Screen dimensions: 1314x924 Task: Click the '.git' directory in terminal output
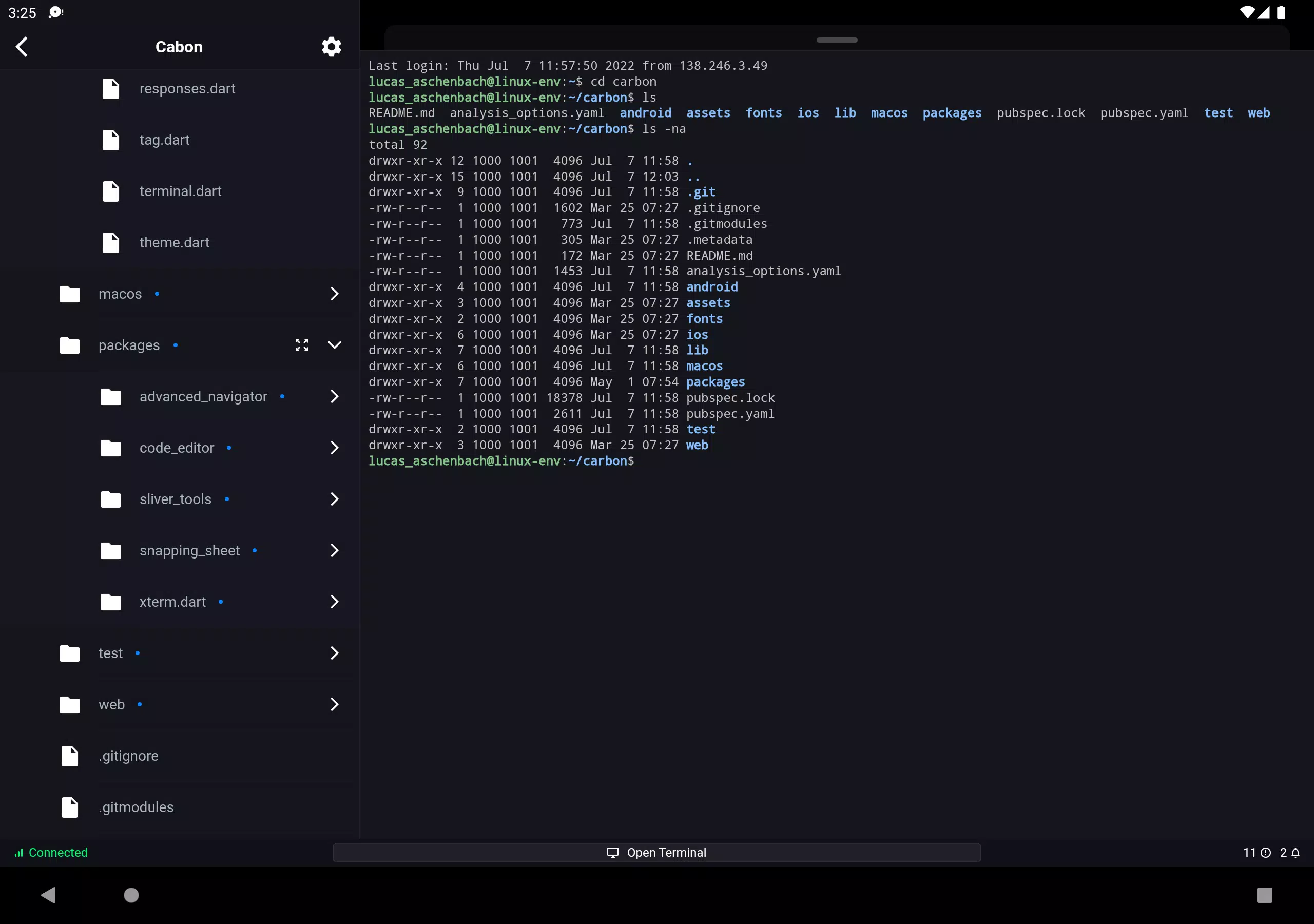pyautogui.click(x=701, y=192)
